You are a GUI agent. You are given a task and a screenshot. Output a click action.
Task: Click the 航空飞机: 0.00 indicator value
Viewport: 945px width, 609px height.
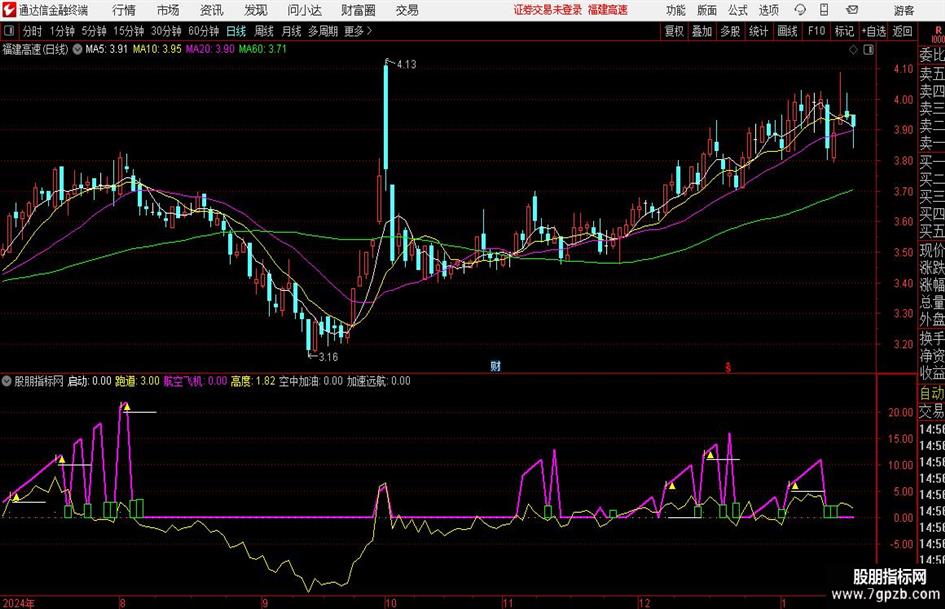click(x=195, y=381)
